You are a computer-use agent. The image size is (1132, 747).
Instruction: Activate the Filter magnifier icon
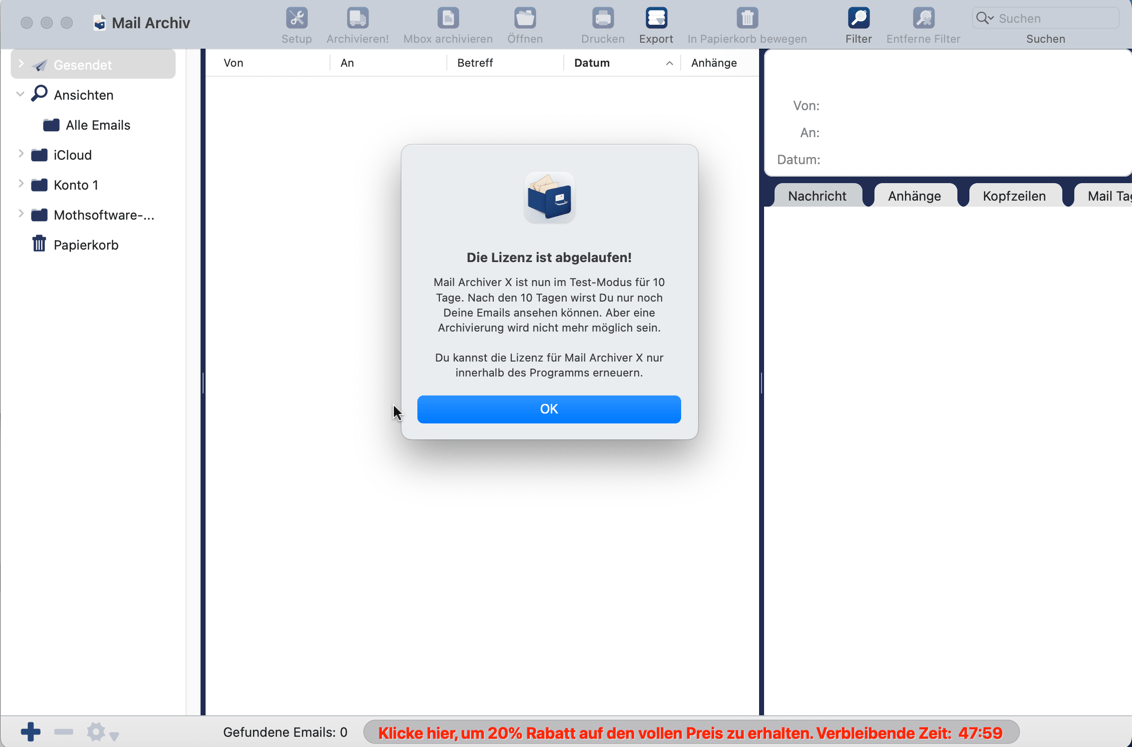pyautogui.click(x=858, y=19)
